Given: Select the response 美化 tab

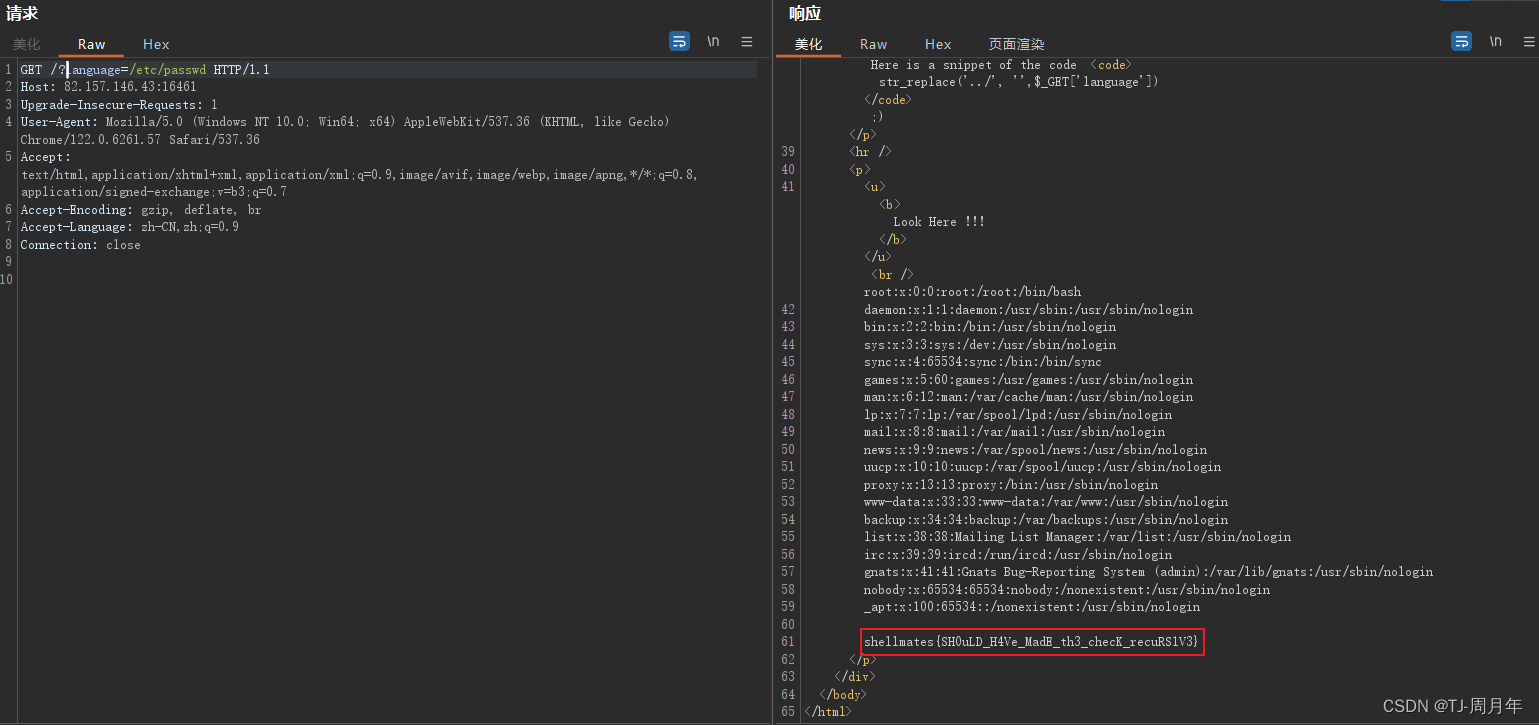Looking at the screenshot, I should tap(808, 44).
